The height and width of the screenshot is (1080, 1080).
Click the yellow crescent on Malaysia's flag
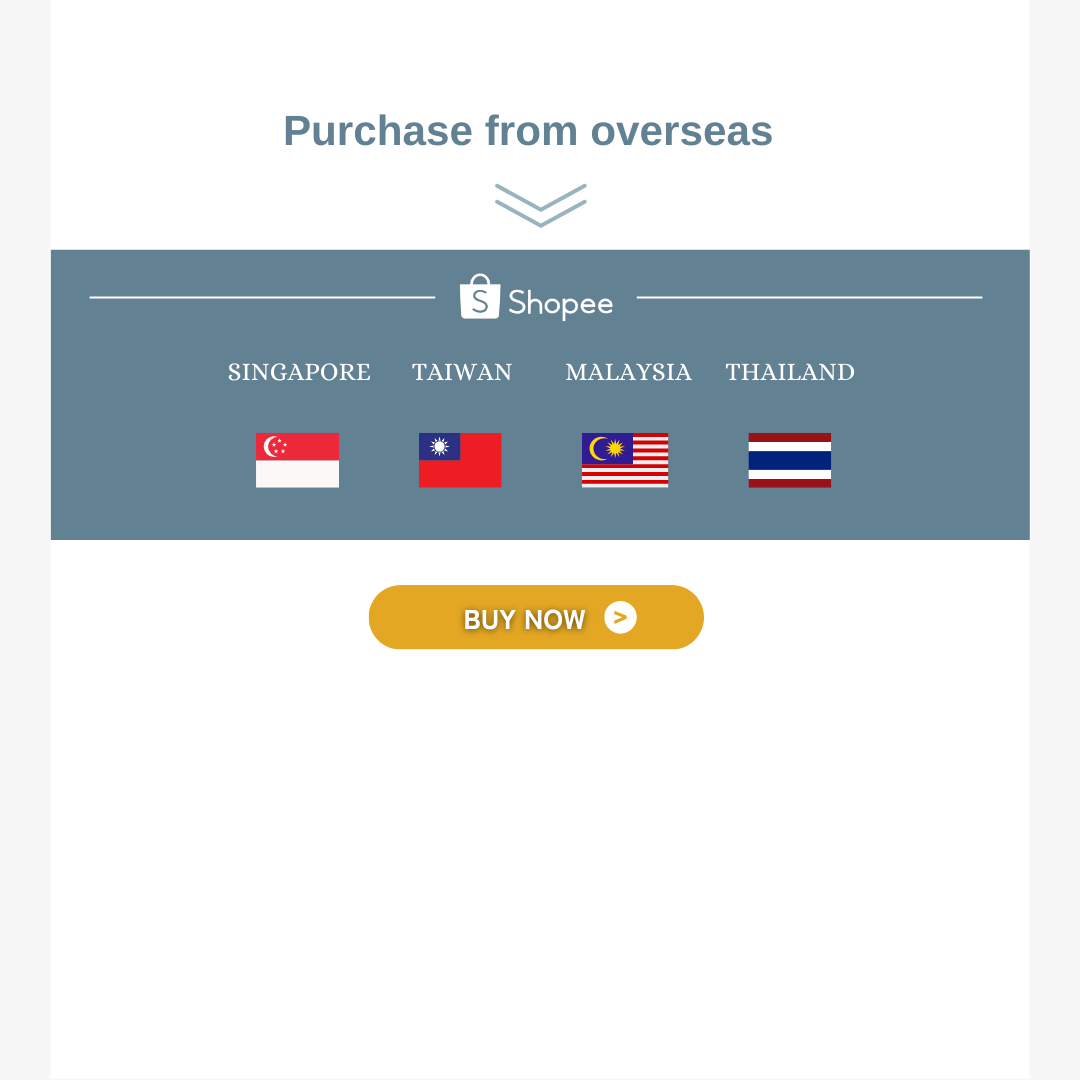[x=598, y=448]
